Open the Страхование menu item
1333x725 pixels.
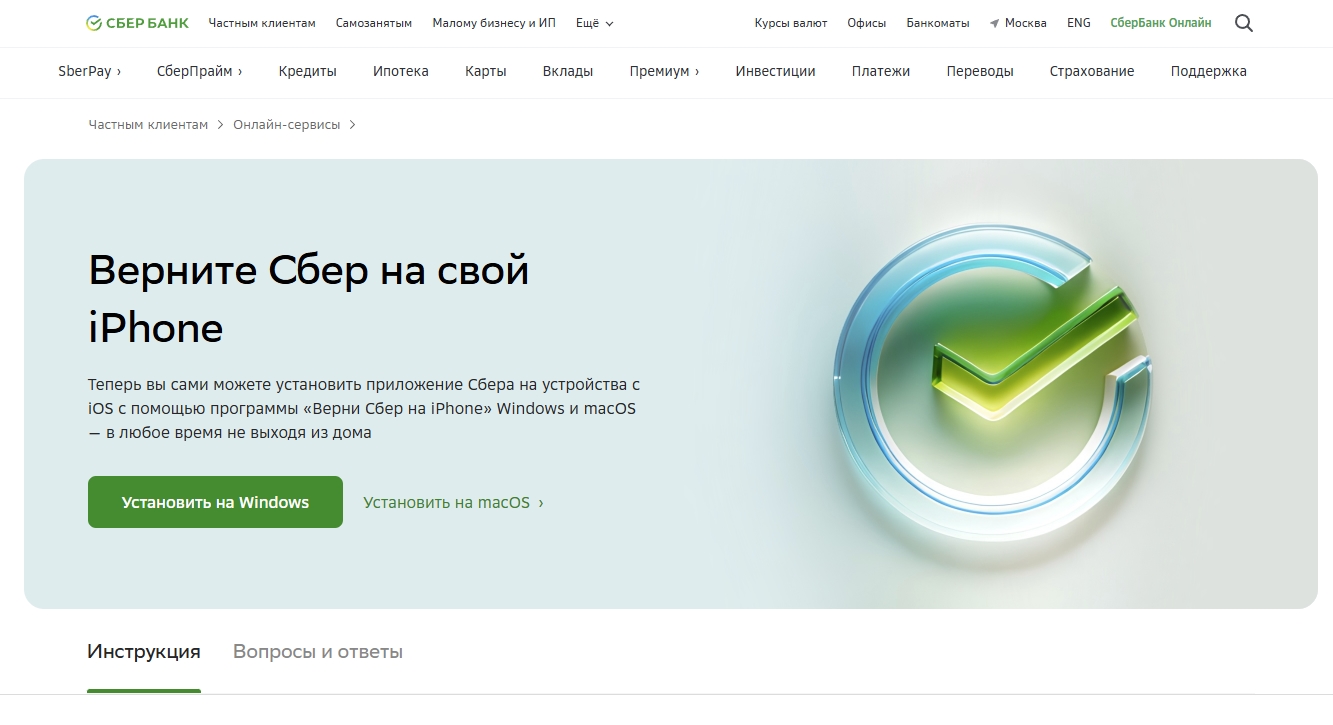pyautogui.click(x=1092, y=71)
